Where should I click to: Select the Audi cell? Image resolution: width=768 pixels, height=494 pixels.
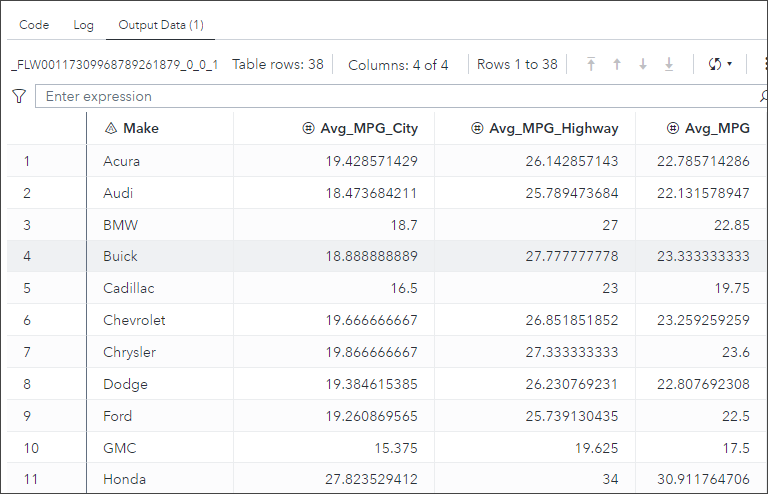click(160, 193)
